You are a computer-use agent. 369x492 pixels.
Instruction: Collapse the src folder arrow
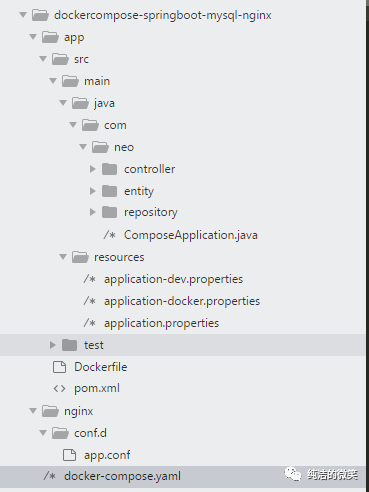43,59
